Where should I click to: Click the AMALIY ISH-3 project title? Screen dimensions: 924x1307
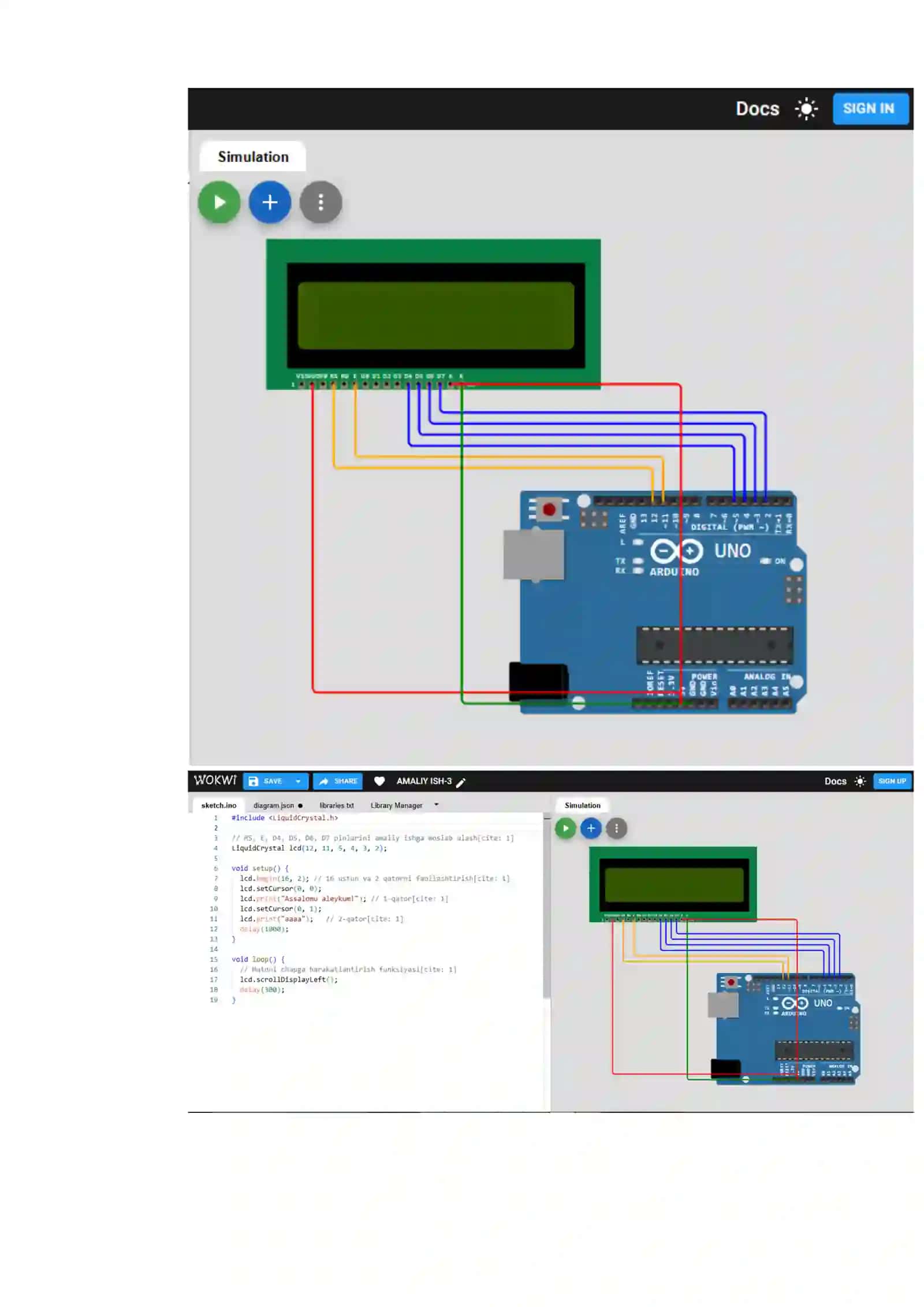tap(424, 781)
